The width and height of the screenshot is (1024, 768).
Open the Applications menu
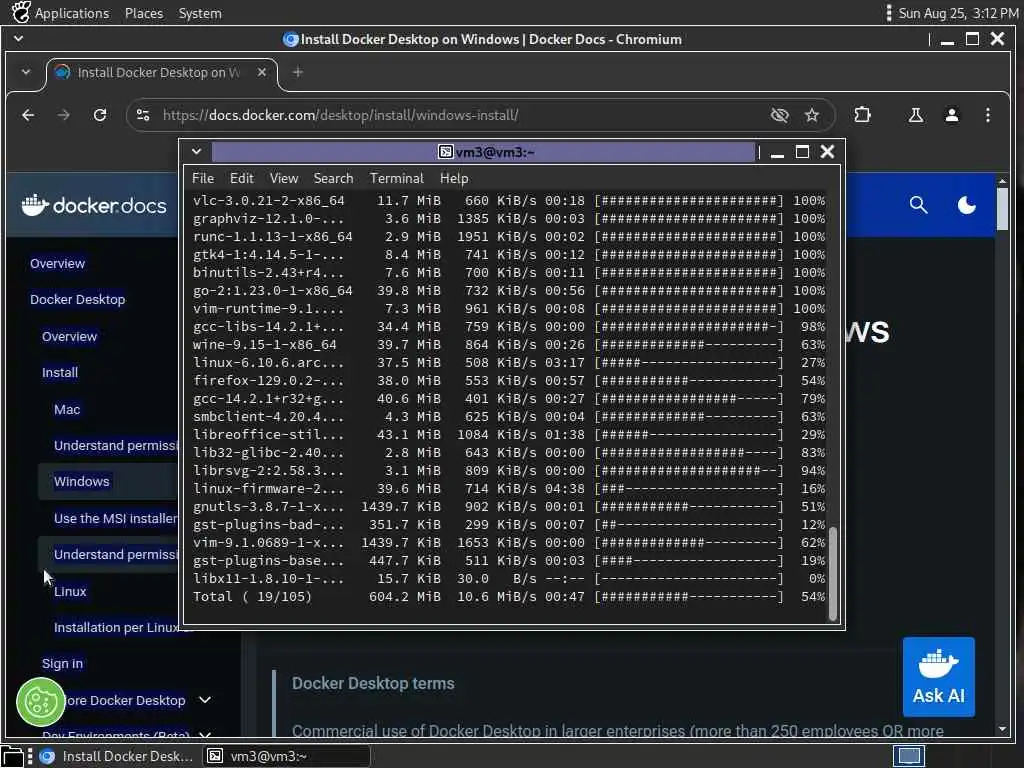point(61,13)
